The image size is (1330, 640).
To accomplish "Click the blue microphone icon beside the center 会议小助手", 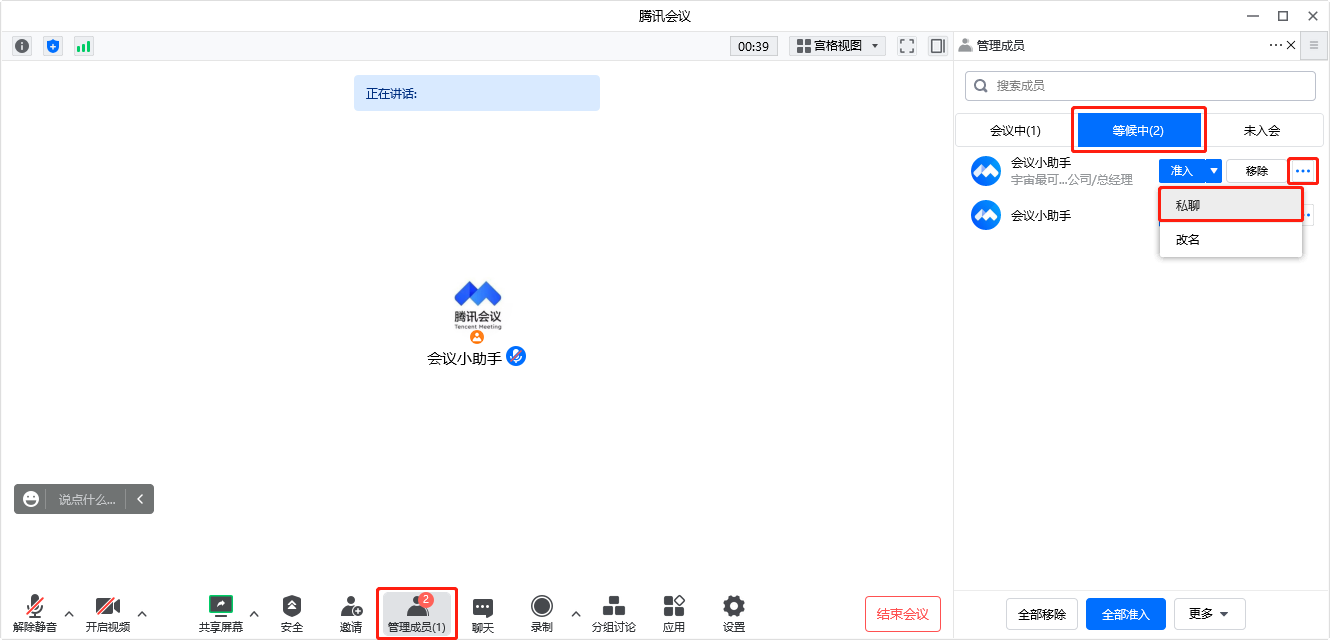I will click(x=516, y=356).
